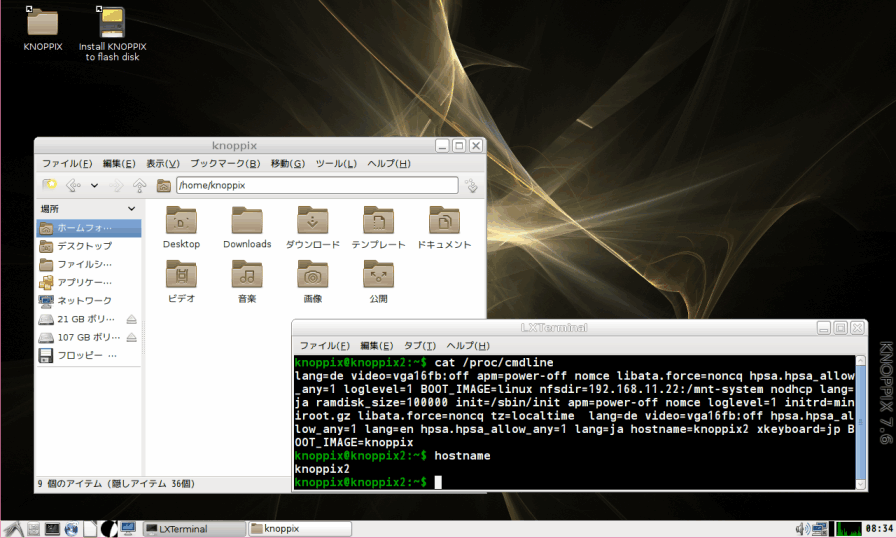Image resolution: width=896 pixels, height=538 pixels.
Task: Click the /home/knoppix path field
Action: pyautogui.click(x=317, y=185)
